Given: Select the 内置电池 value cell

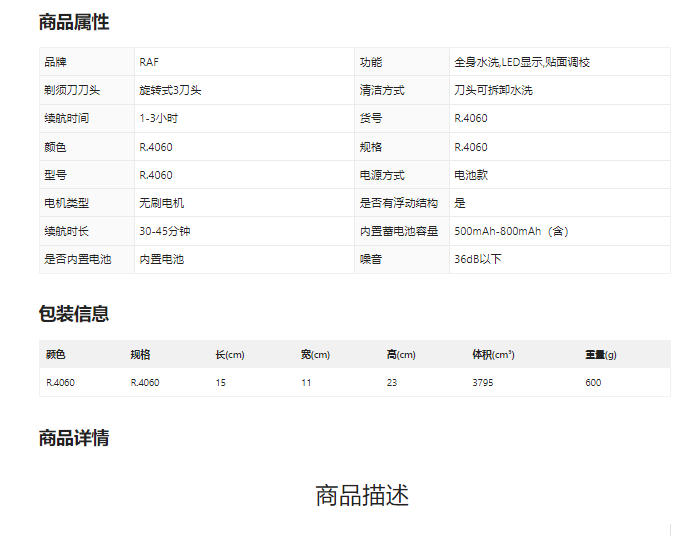Looking at the screenshot, I should coord(161,259).
